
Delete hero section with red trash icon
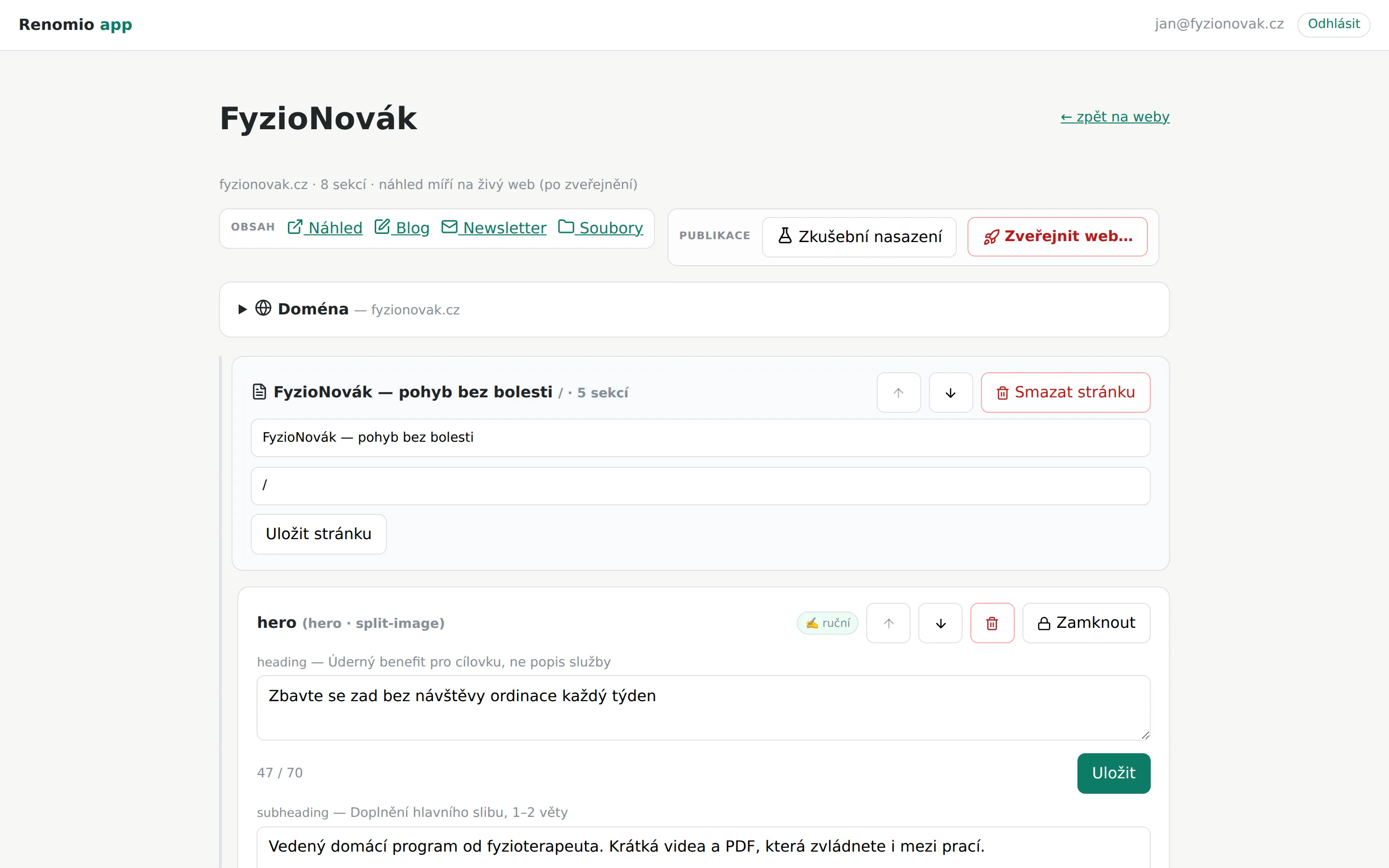coord(993,624)
